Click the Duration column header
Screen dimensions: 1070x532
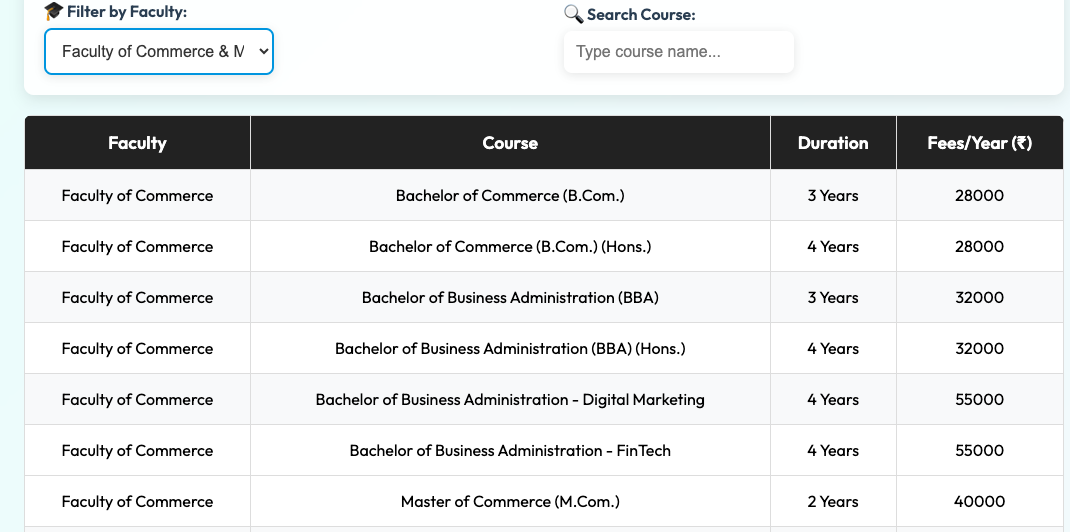click(833, 143)
